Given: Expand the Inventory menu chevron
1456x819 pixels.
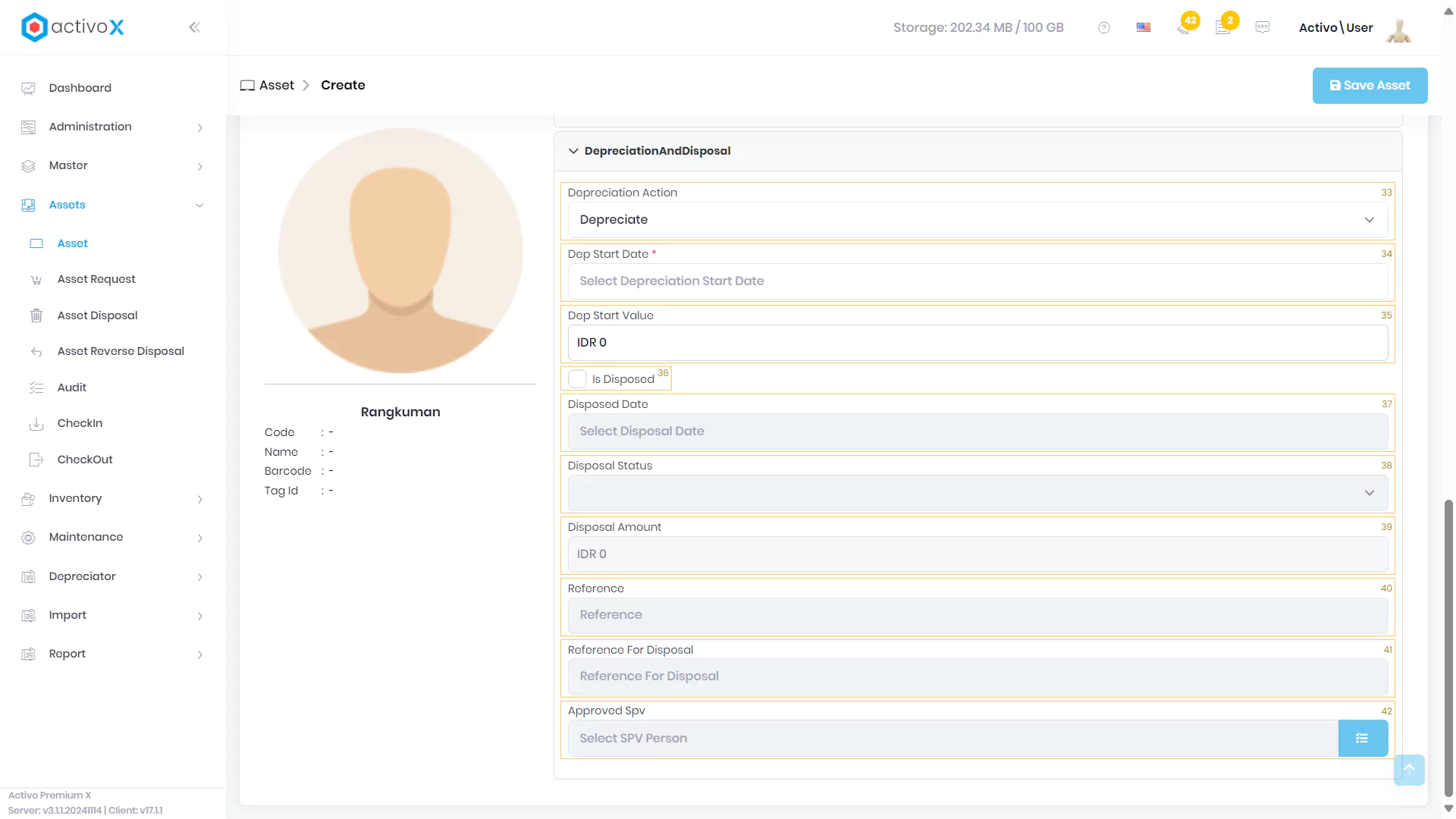Looking at the screenshot, I should click(x=199, y=499).
